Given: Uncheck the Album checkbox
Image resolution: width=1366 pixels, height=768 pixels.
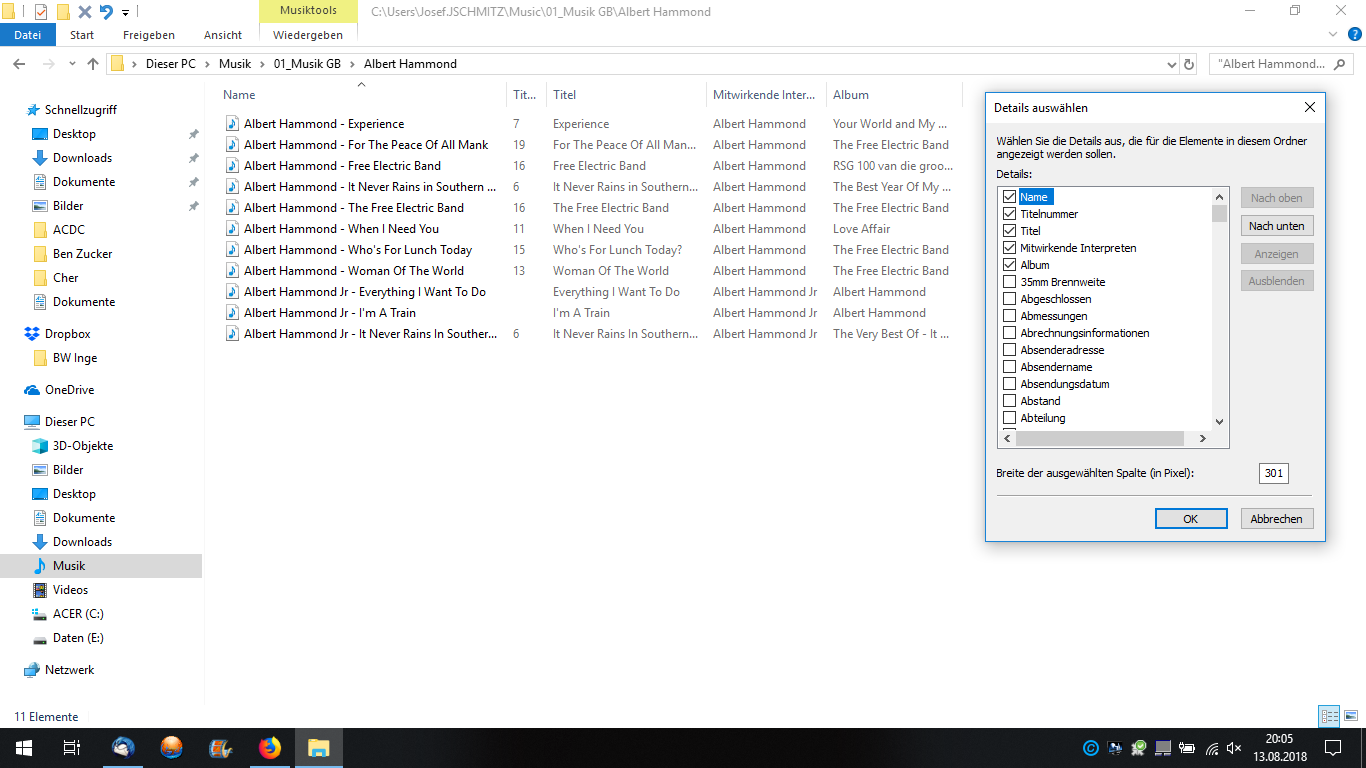Looking at the screenshot, I should [1010, 265].
